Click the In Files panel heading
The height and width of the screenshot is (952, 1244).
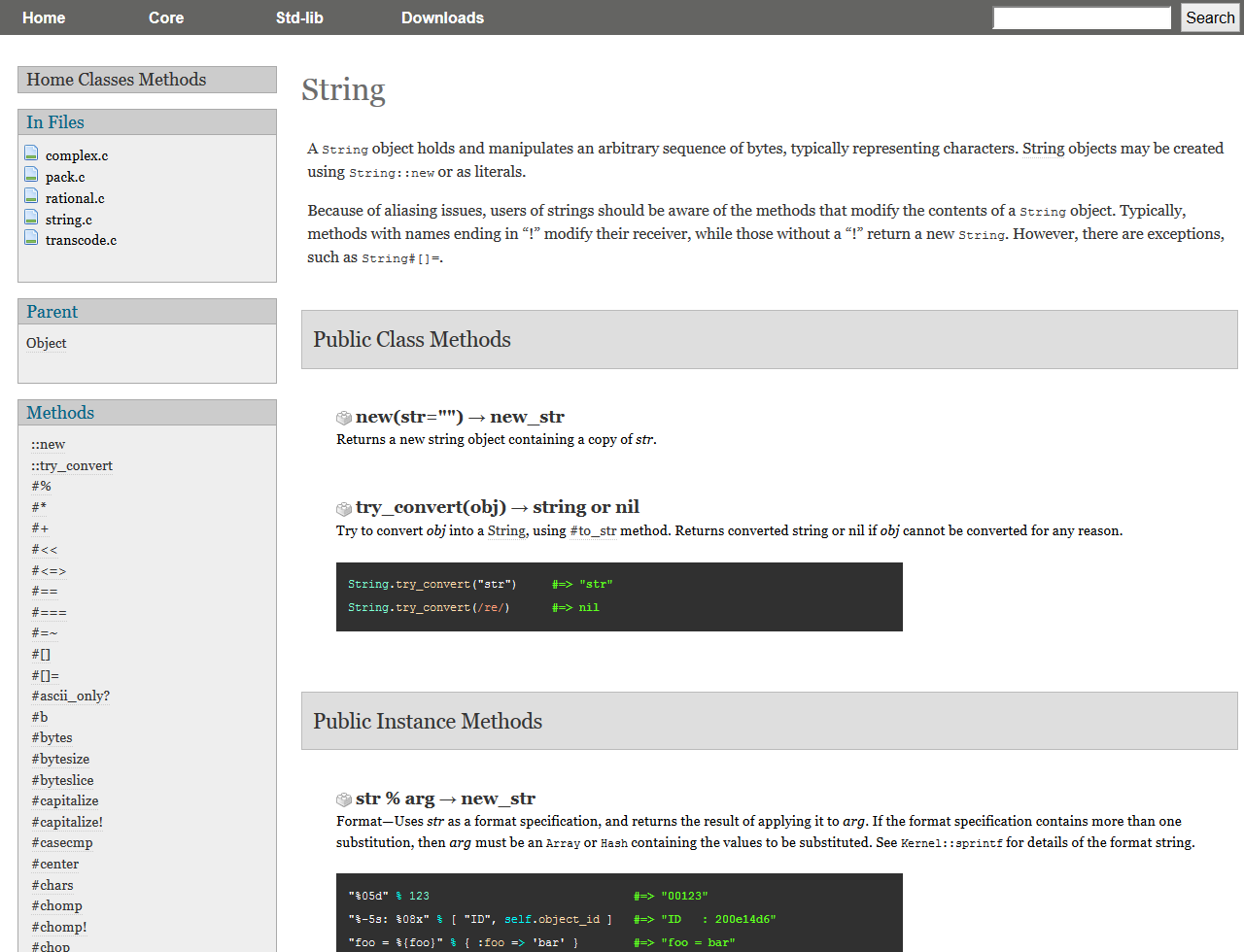(x=147, y=122)
